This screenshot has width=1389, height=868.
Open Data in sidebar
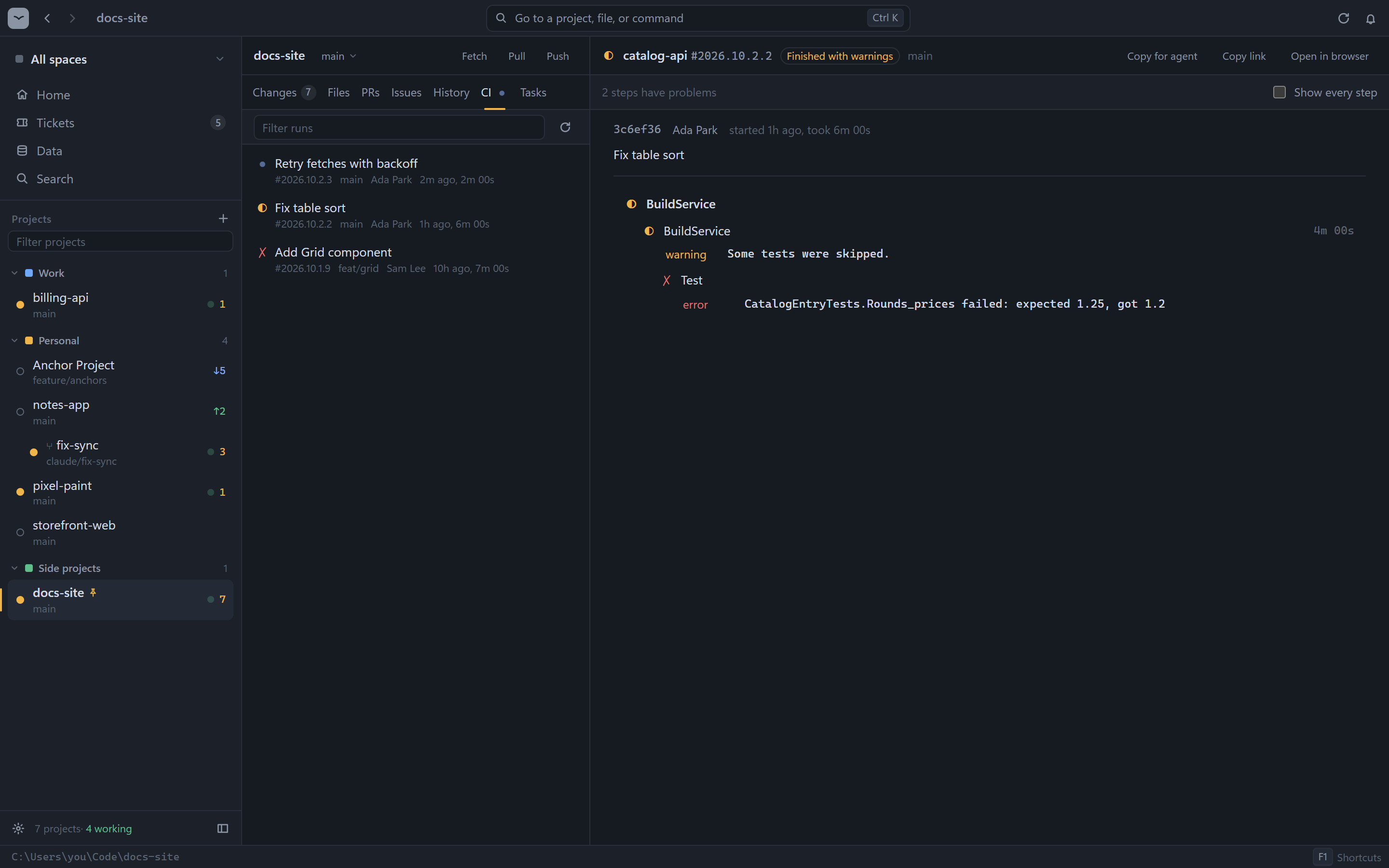point(121,151)
